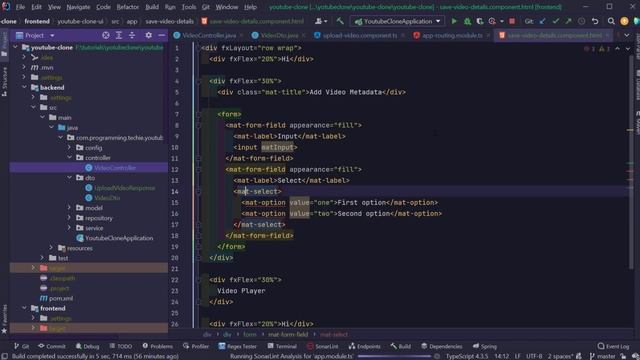
Task: Expand all icon in Project panel header
Action: click(119, 36)
